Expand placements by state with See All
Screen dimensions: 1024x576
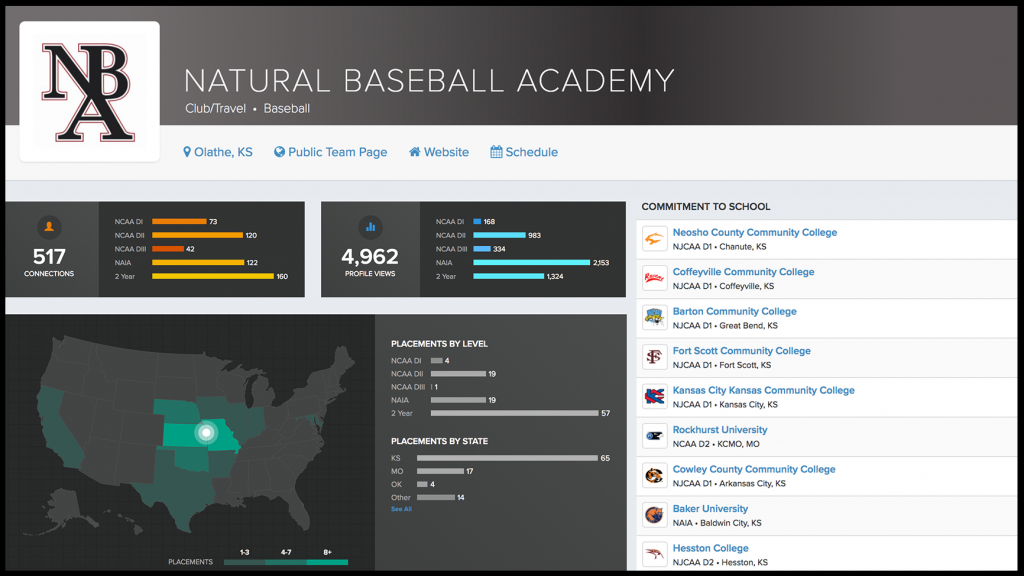coord(401,509)
